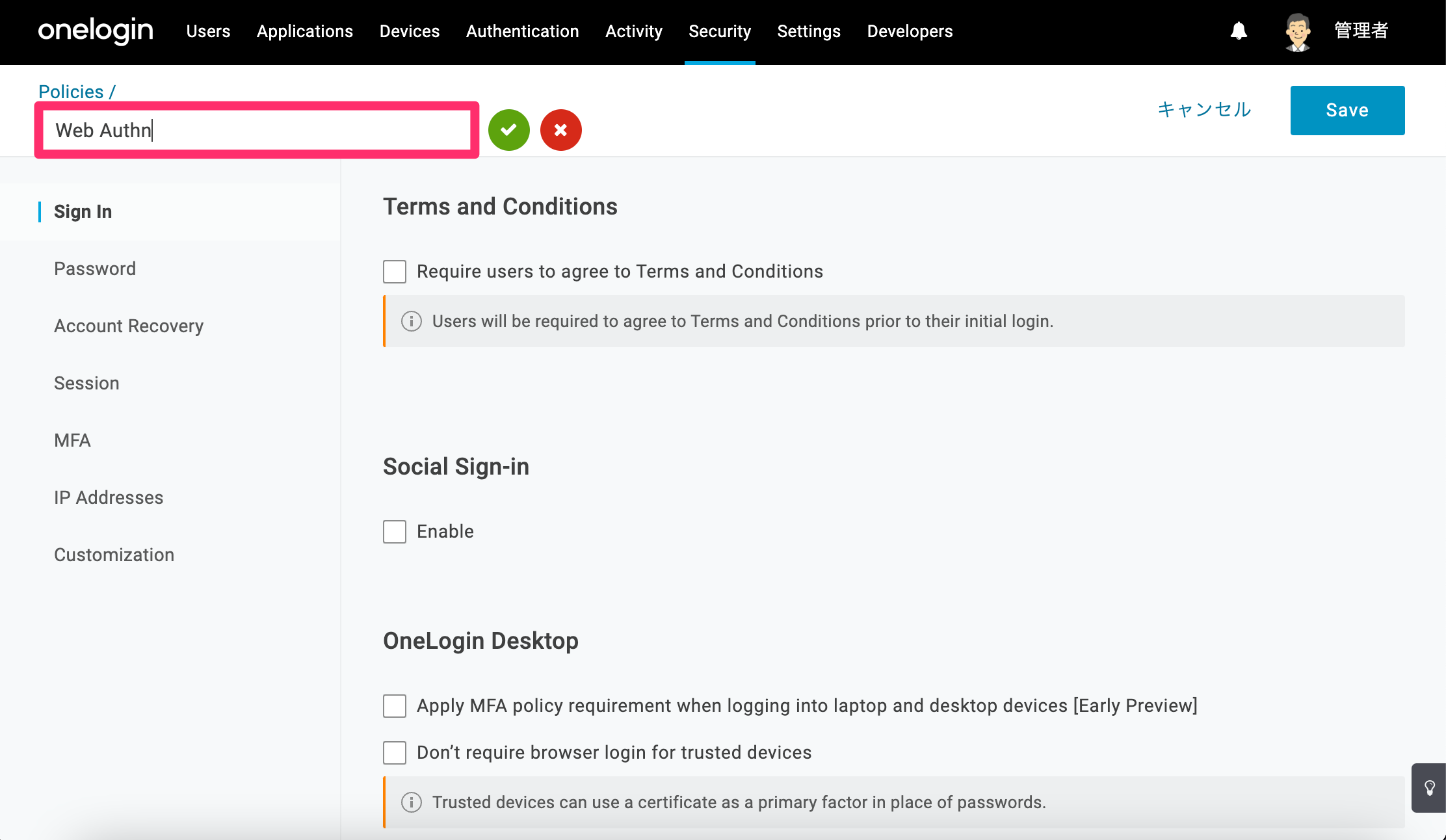Switch to the Session section

pos(86,383)
